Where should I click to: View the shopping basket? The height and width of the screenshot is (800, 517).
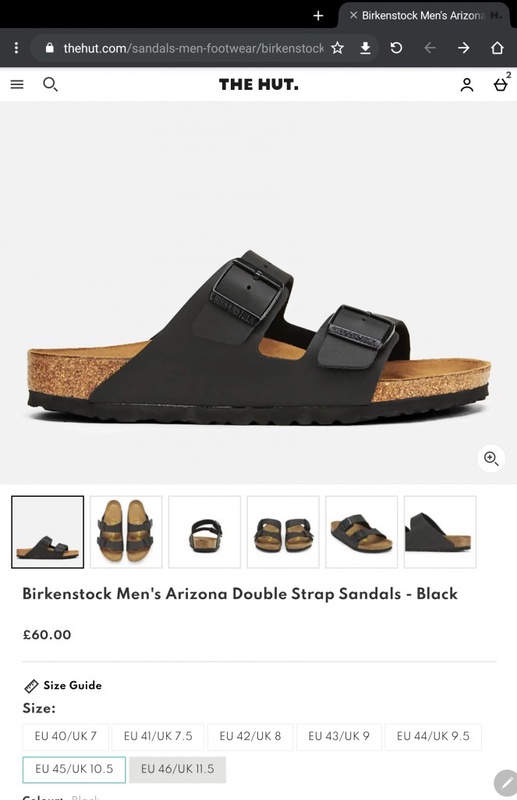pos(501,84)
